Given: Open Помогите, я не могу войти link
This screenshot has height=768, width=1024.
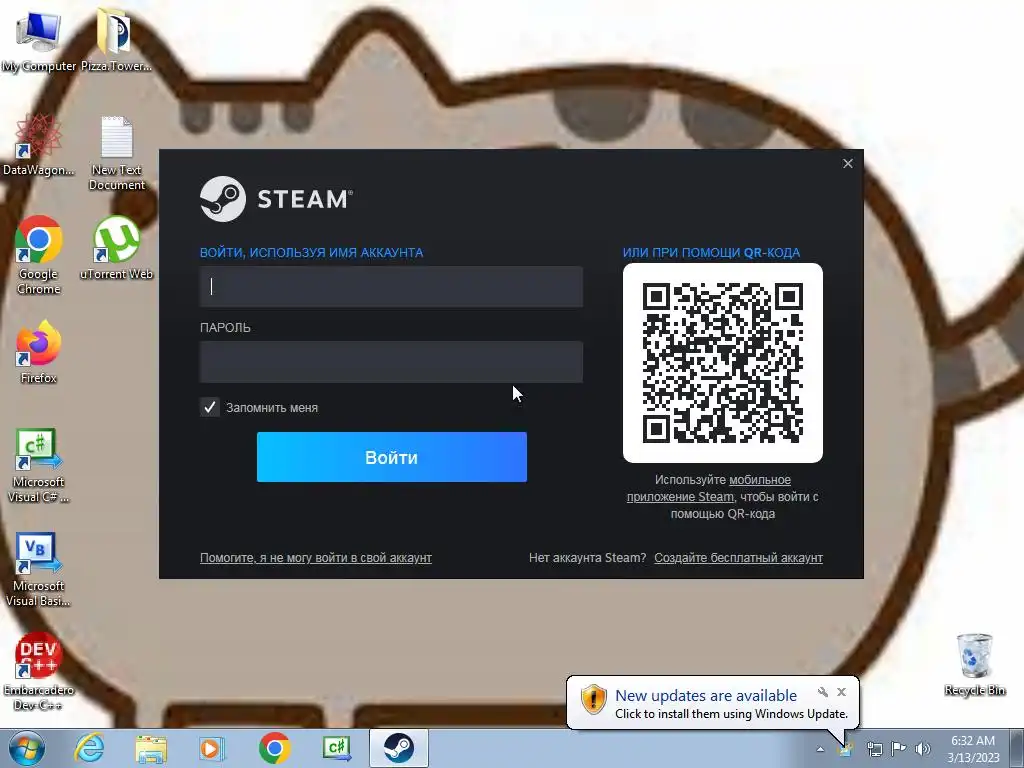Looking at the screenshot, I should 315,558.
